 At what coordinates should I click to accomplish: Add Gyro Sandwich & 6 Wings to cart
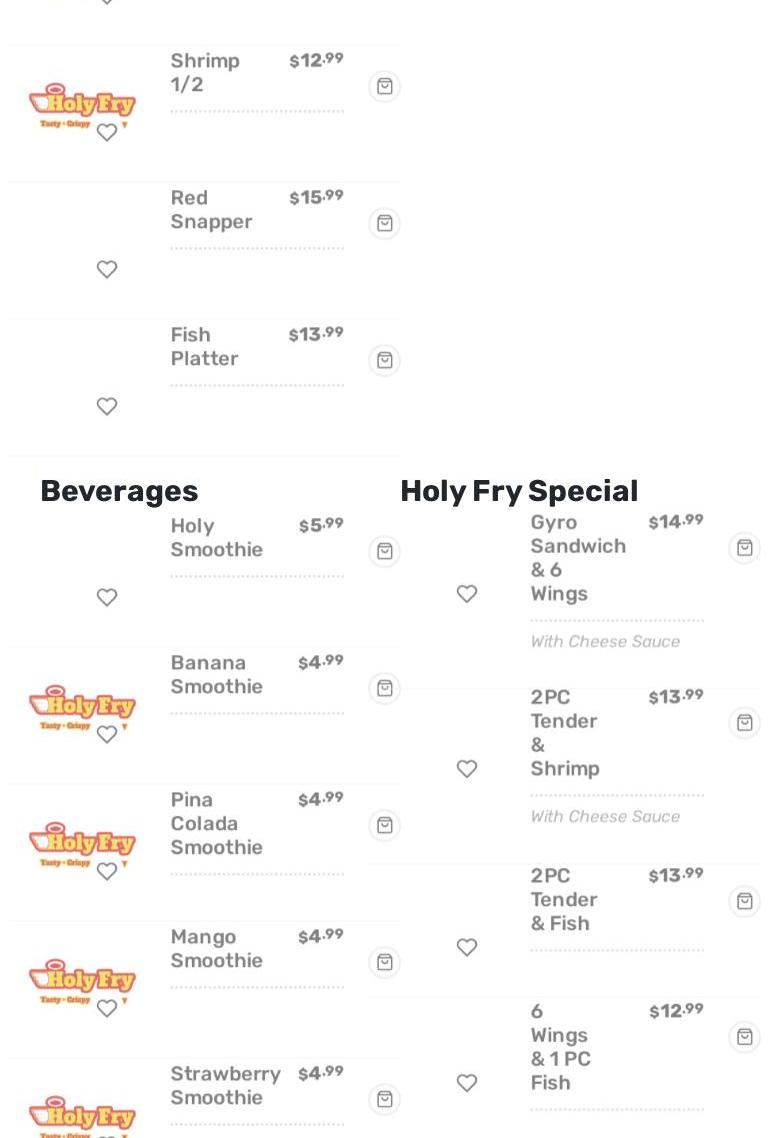click(x=744, y=549)
